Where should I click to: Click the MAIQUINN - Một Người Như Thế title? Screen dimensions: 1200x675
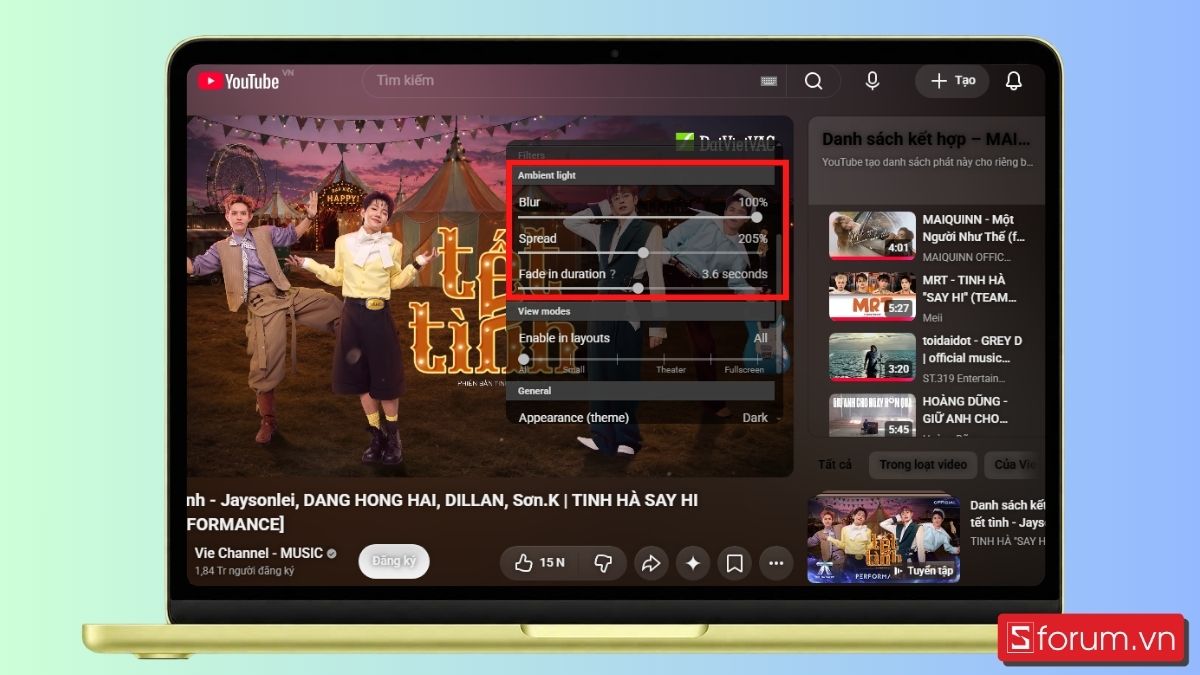974,228
